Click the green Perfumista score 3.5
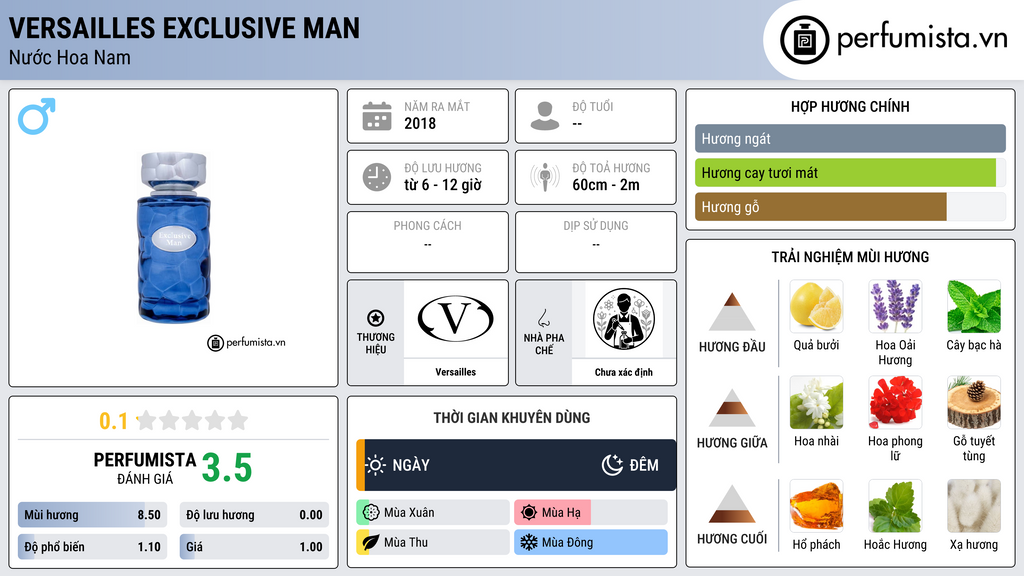Viewport: 1024px width, 576px height. point(227,468)
